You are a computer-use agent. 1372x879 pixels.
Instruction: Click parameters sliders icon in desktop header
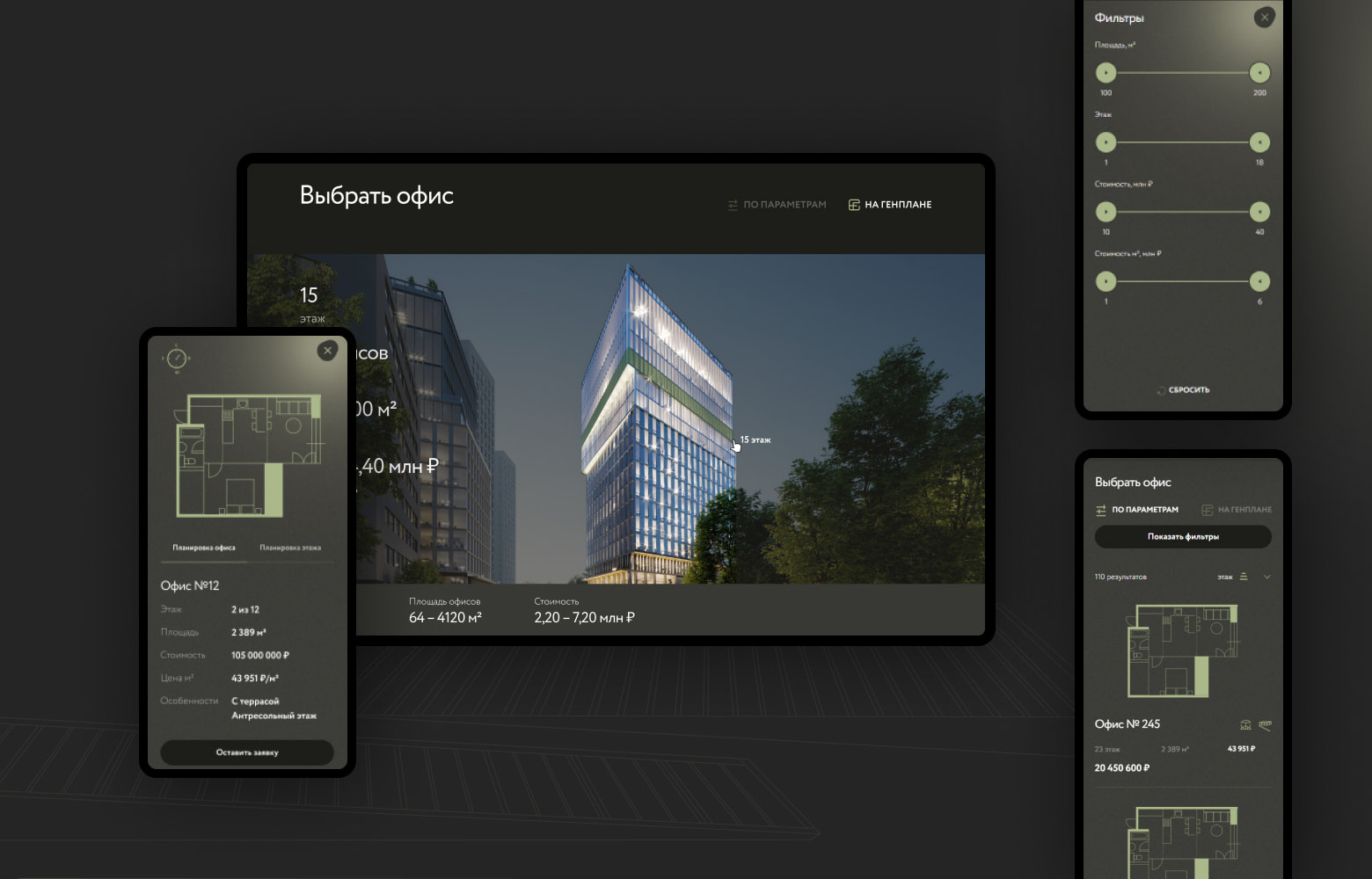733,205
